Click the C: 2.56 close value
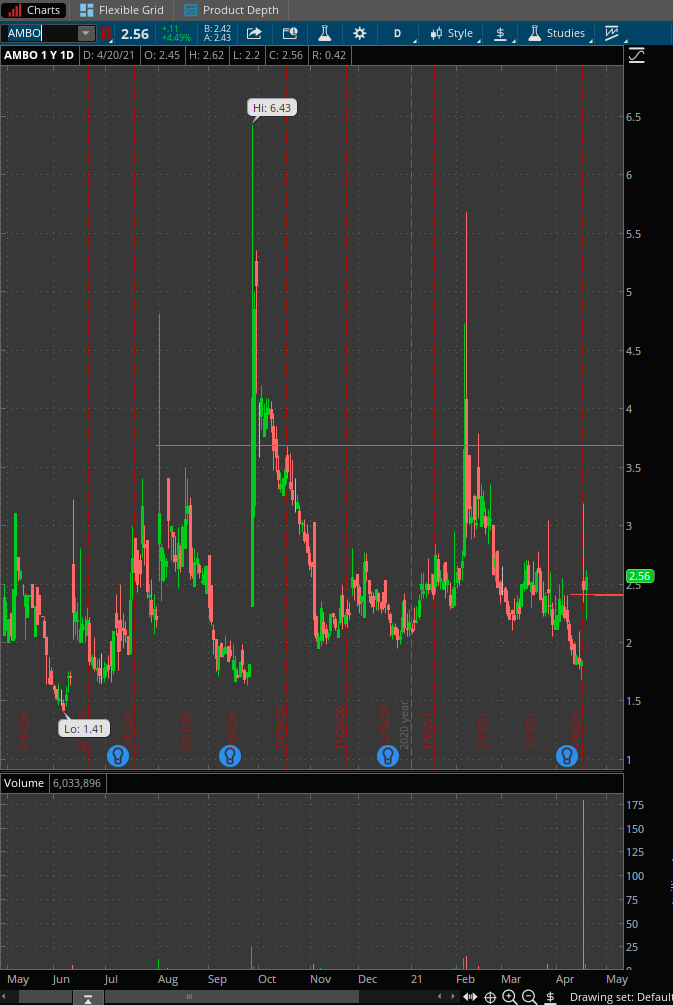Viewport: 673px width, 1005px height. click(x=286, y=55)
